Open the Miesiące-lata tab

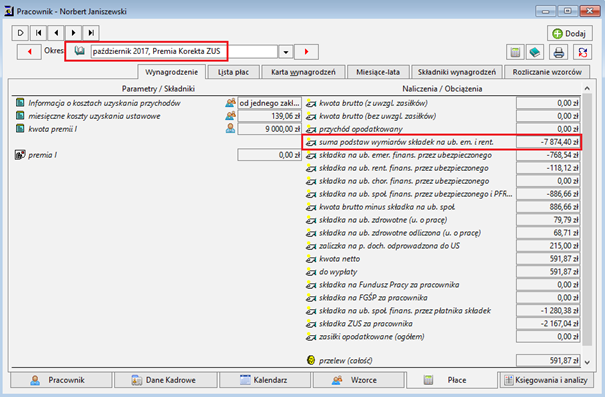point(378,72)
